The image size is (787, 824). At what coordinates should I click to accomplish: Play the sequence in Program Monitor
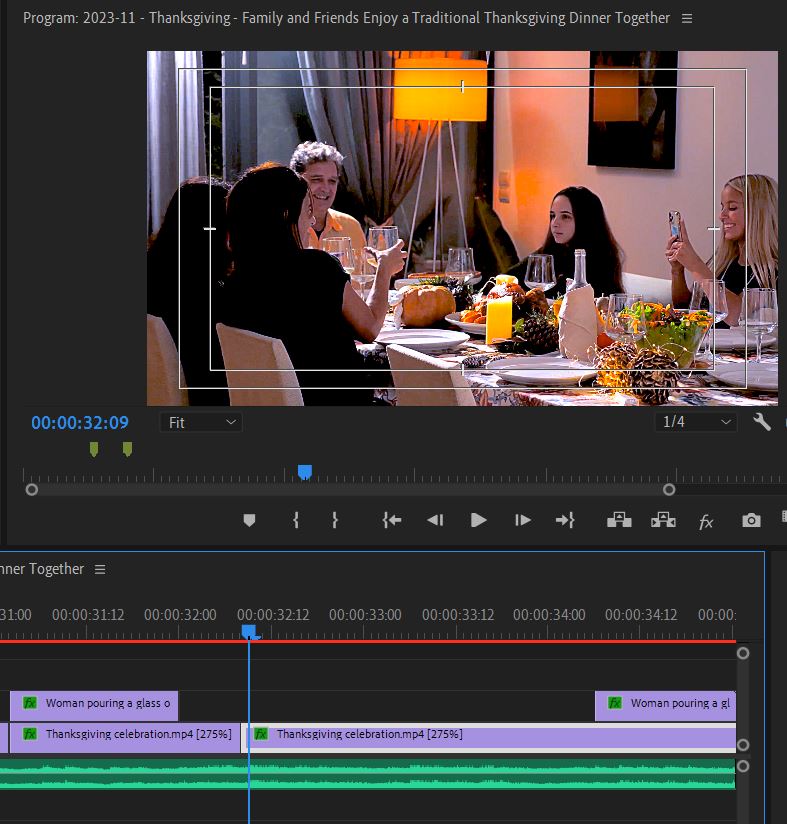(479, 520)
